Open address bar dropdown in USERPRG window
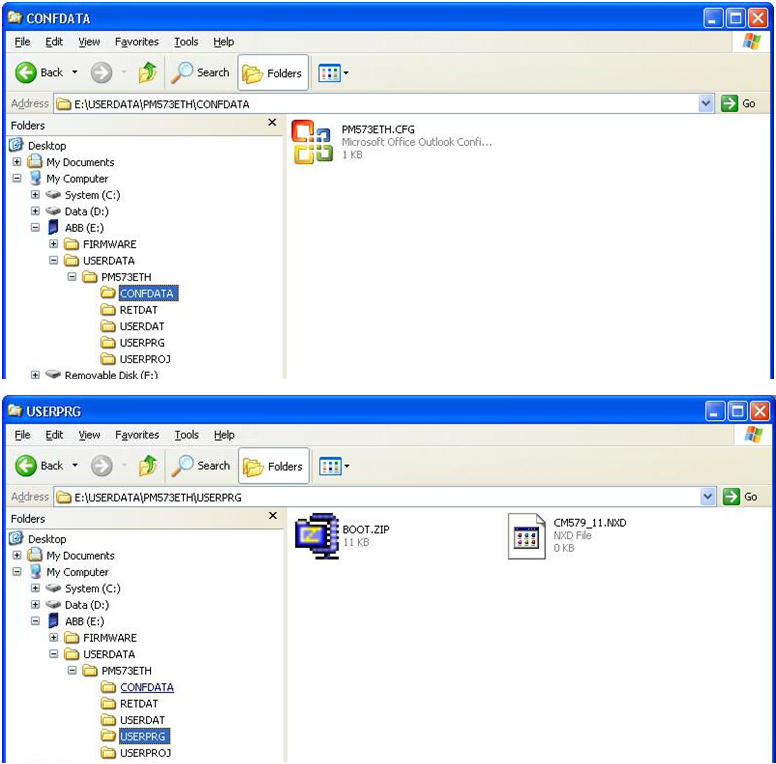 pyautogui.click(x=706, y=497)
